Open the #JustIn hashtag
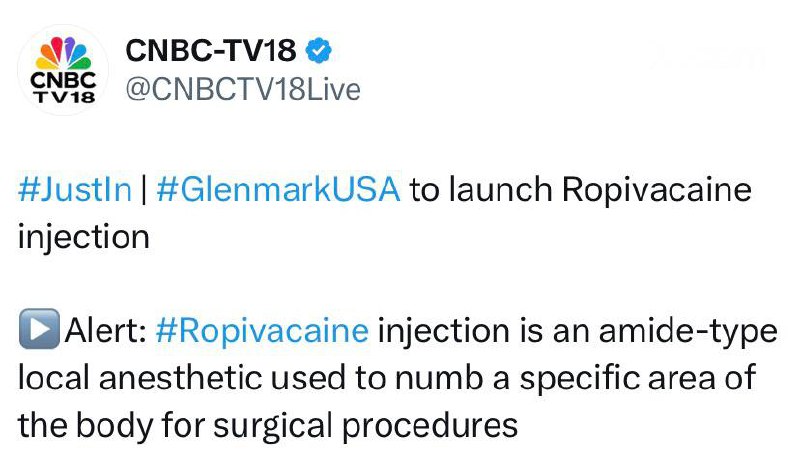This screenshot has height=459, width=800. tap(75, 190)
